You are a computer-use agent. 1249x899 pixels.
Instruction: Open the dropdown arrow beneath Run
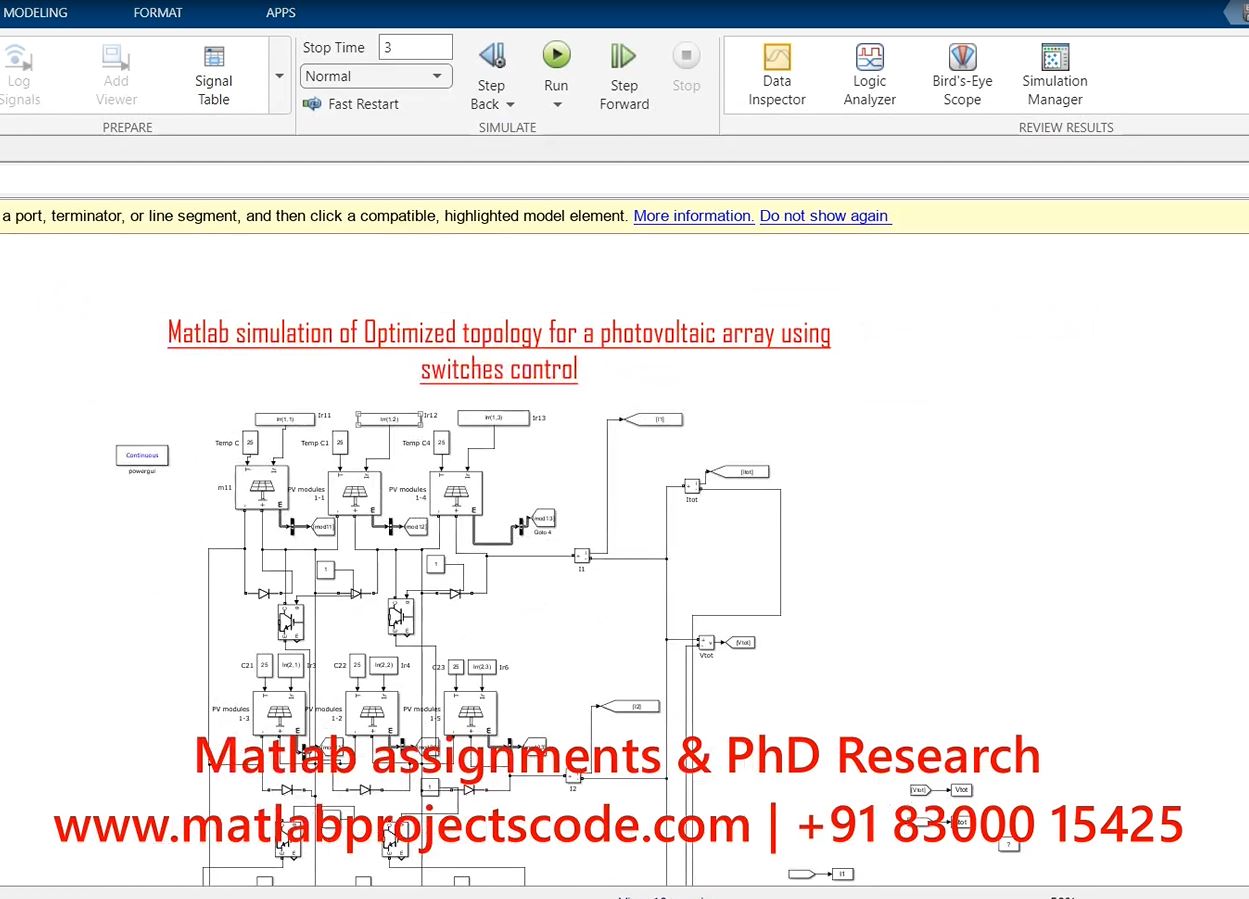coord(556,104)
